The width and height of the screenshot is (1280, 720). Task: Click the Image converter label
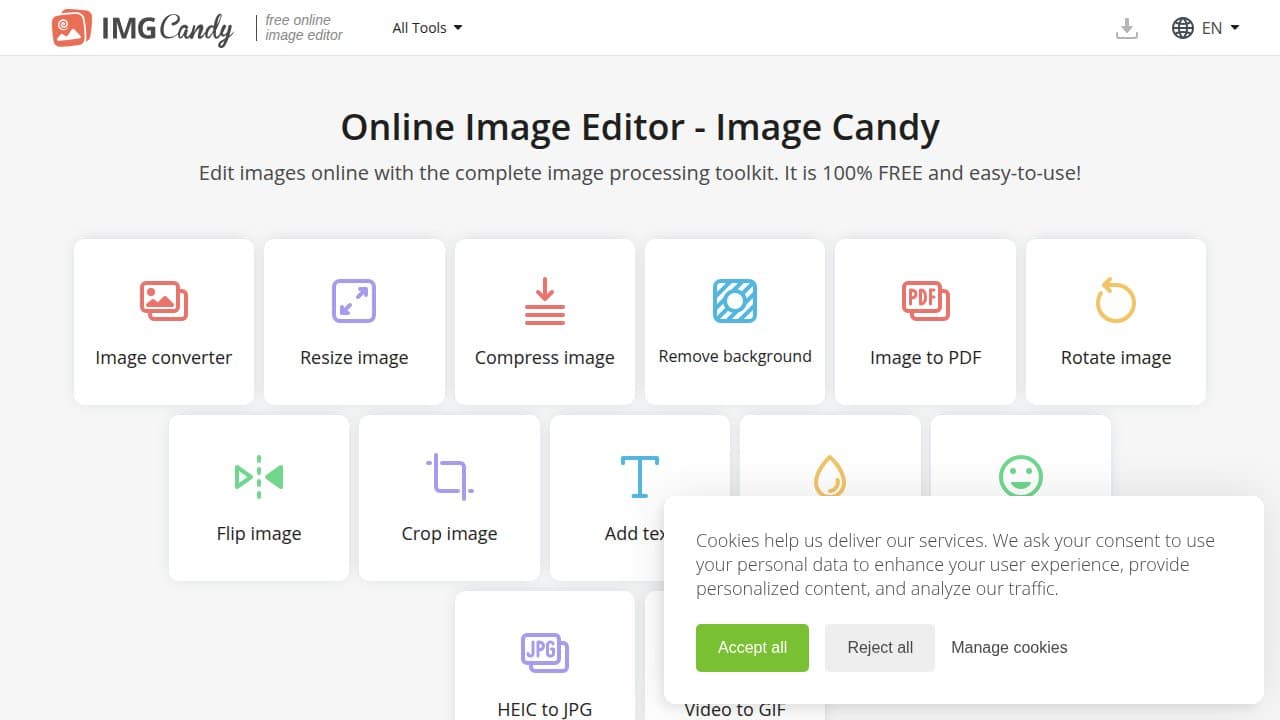pyautogui.click(x=164, y=358)
